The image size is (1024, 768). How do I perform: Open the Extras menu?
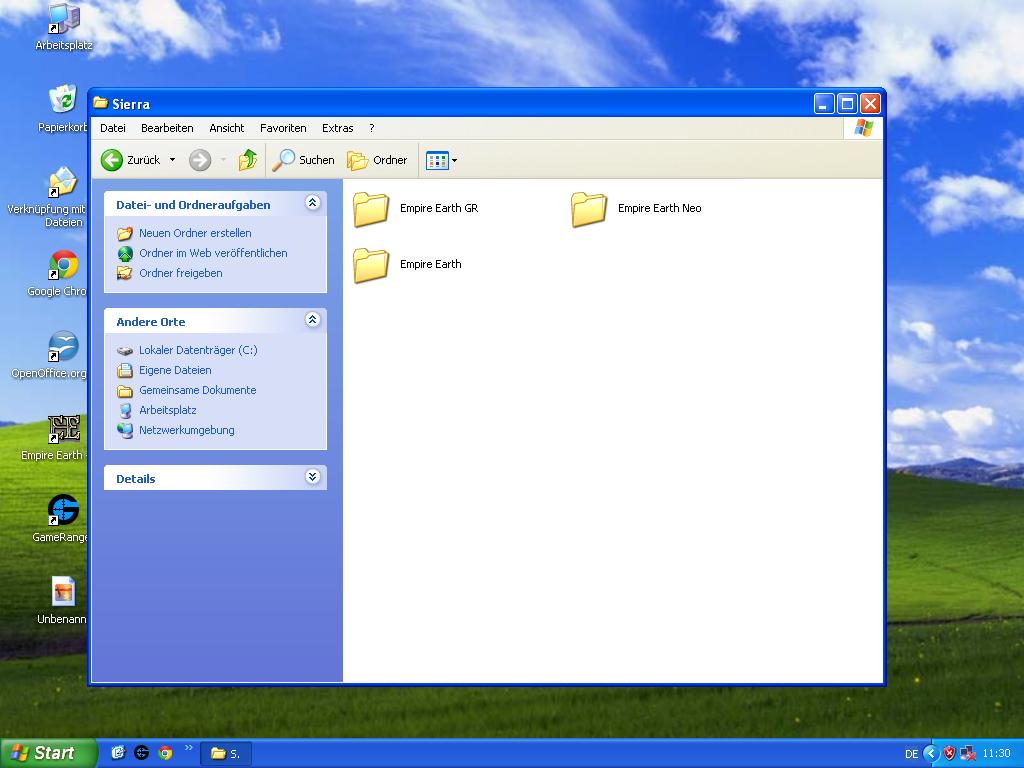(x=337, y=128)
